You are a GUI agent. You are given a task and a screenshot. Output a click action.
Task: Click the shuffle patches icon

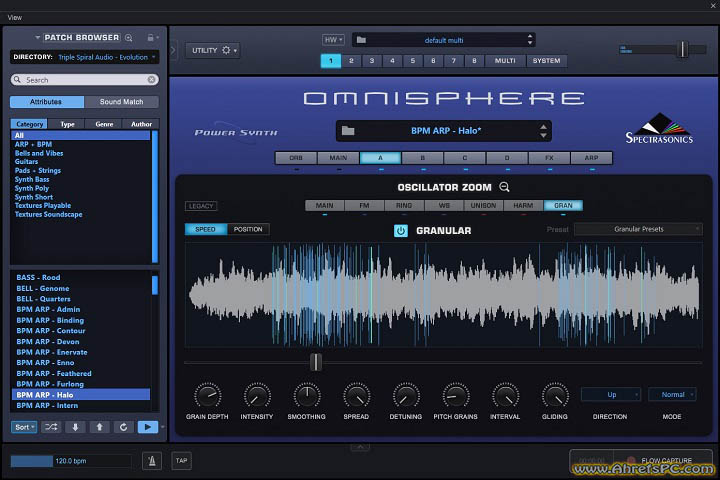point(51,427)
